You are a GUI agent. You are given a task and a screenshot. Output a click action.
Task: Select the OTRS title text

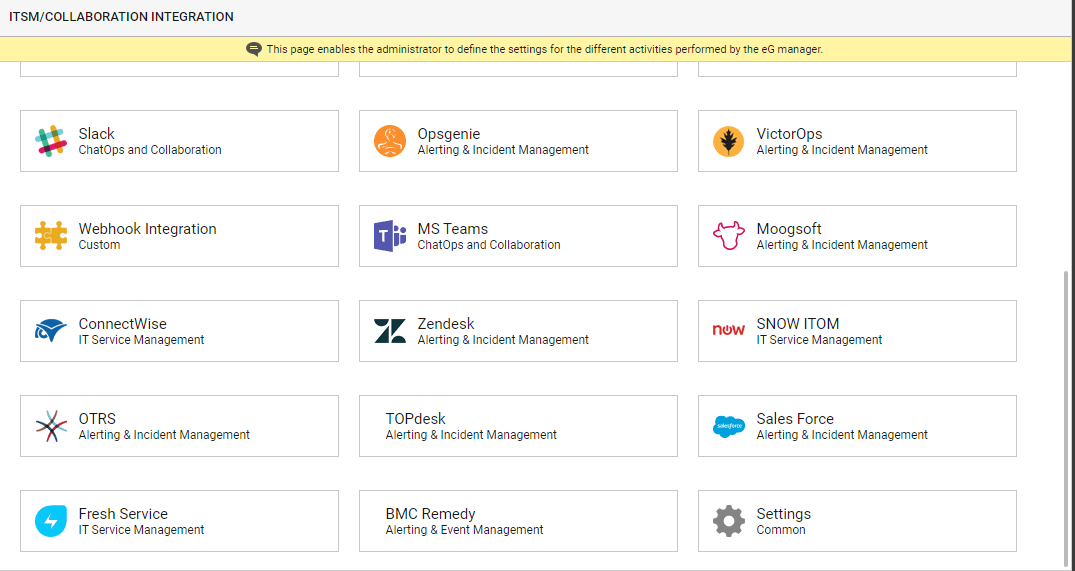(x=97, y=419)
